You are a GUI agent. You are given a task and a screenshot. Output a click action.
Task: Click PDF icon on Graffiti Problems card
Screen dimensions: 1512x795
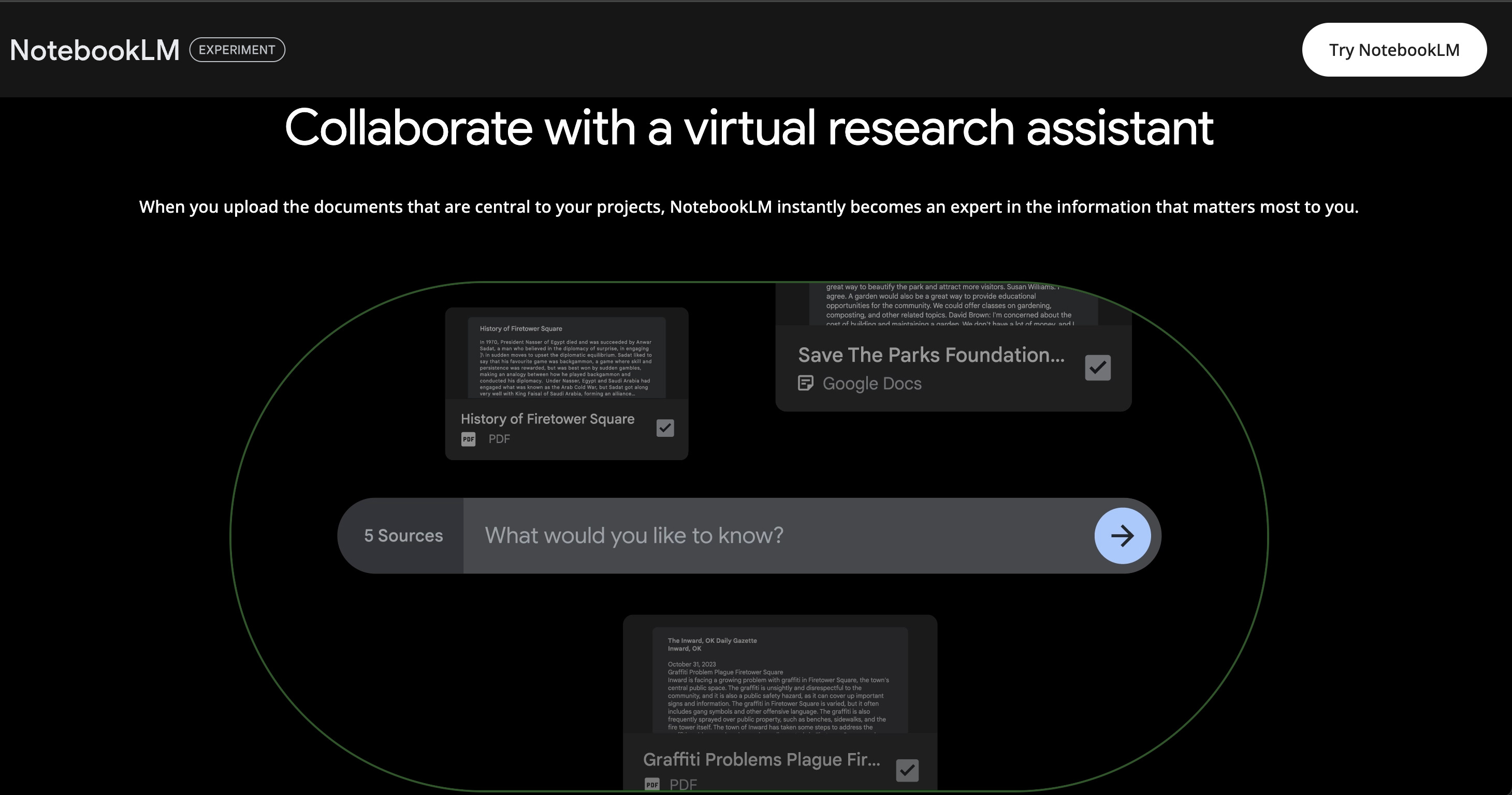(651, 785)
